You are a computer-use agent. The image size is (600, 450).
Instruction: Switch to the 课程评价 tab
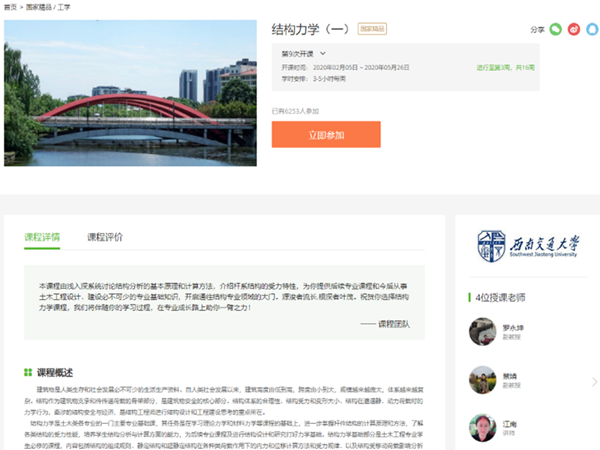click(x=105, y=237)
